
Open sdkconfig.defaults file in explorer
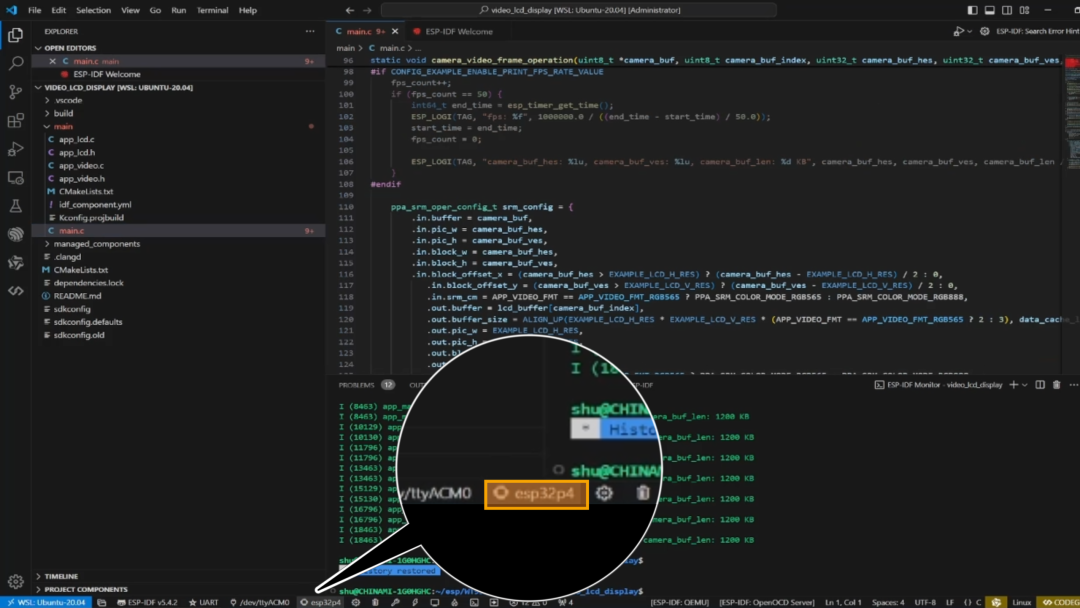tap(87, 322)
